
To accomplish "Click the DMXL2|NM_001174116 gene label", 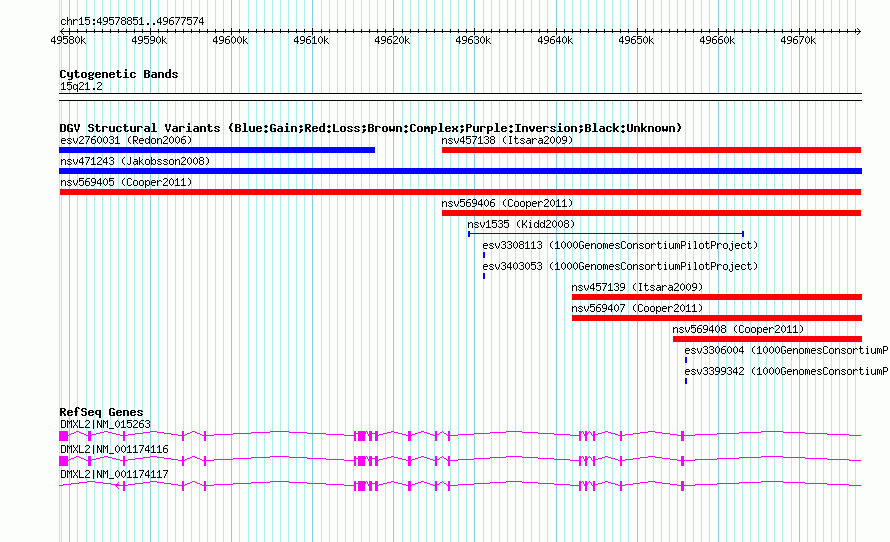I will (114, 449).
